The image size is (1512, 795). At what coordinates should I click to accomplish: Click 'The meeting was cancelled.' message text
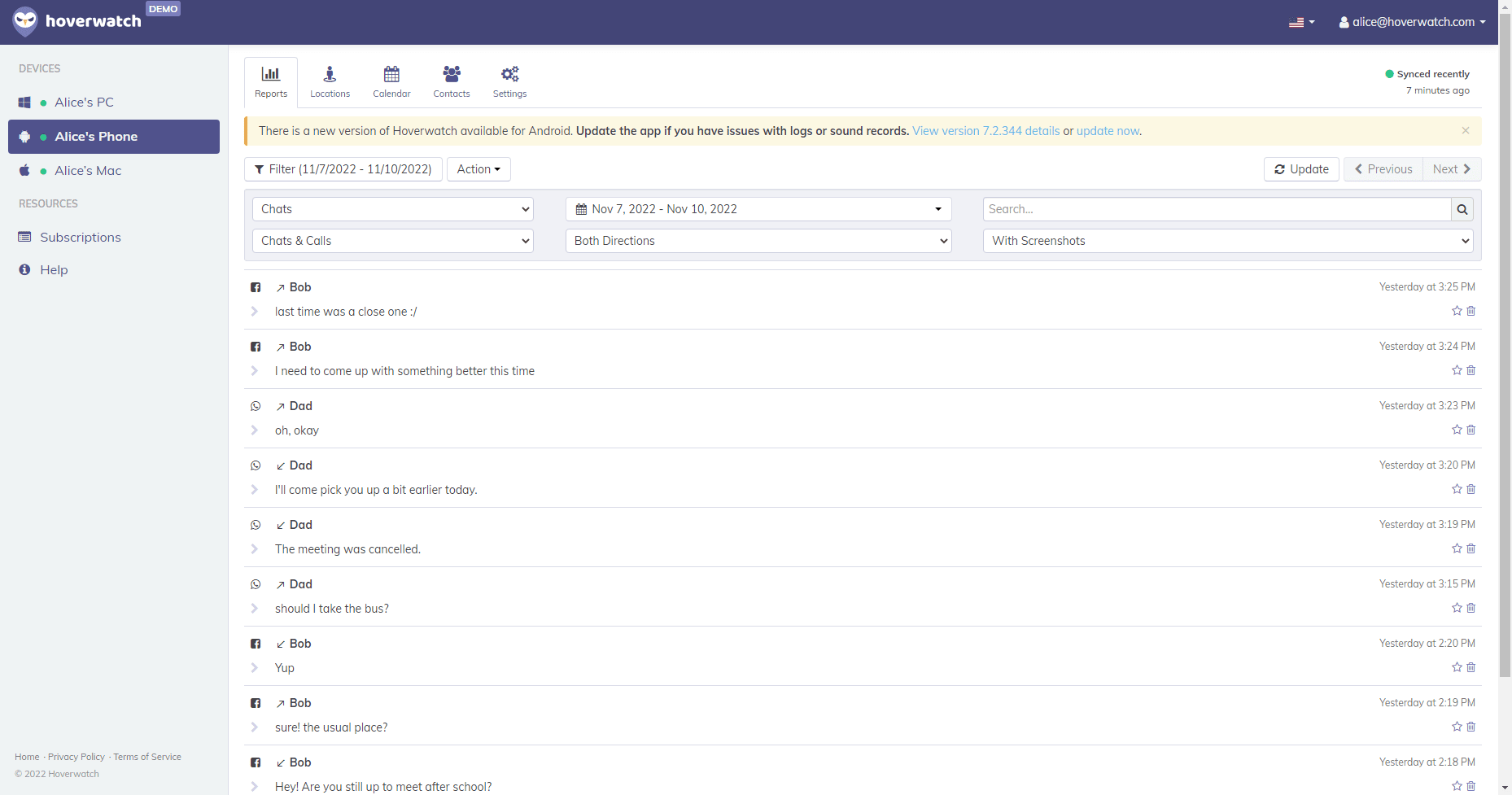click(x=347, y=549)
